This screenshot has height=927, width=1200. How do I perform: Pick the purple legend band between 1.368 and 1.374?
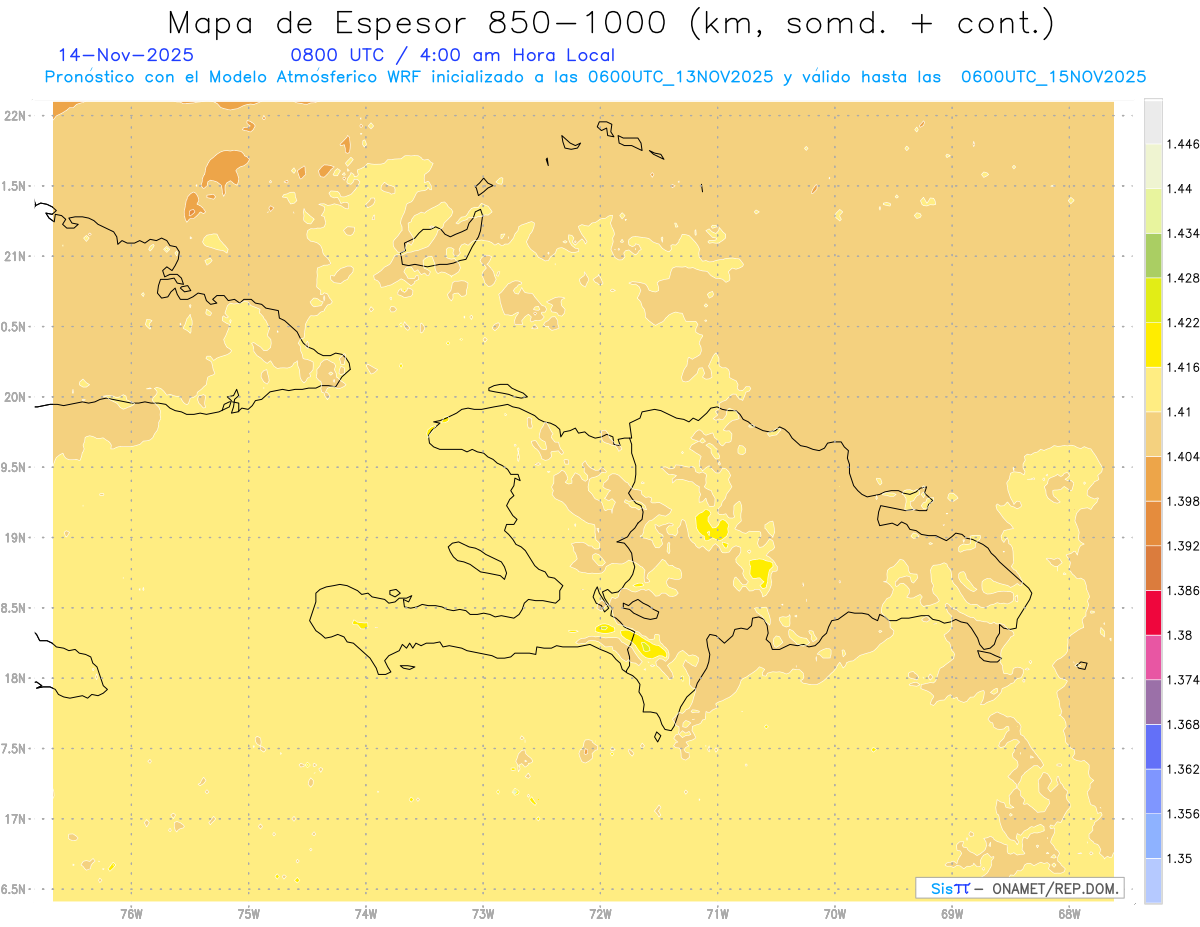tap(1153, 702)
